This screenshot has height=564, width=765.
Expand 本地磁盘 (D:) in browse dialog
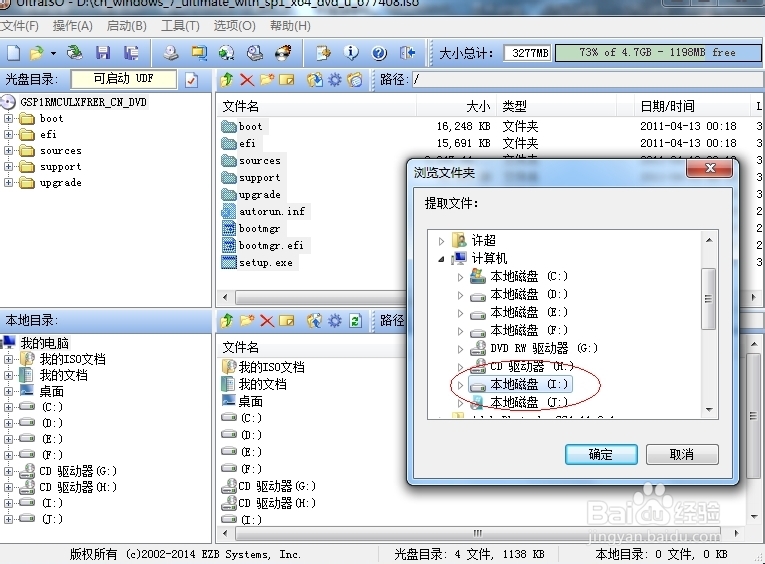click(460, 295)
